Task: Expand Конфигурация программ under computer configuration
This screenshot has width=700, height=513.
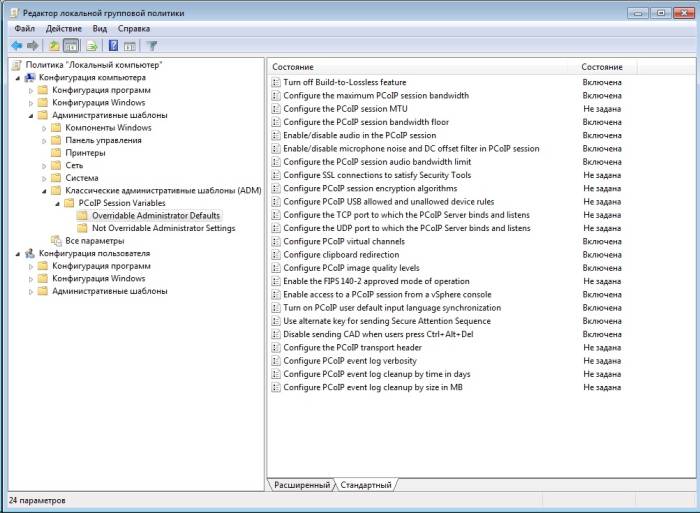Action: [31, 91]
